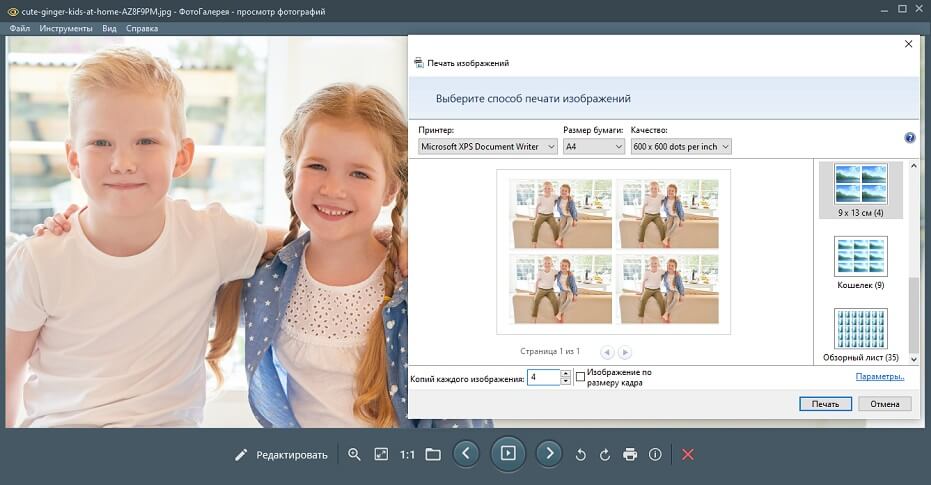
Task: Select the Обзорный лист (35) layout
Action: (x=860, y=335)
